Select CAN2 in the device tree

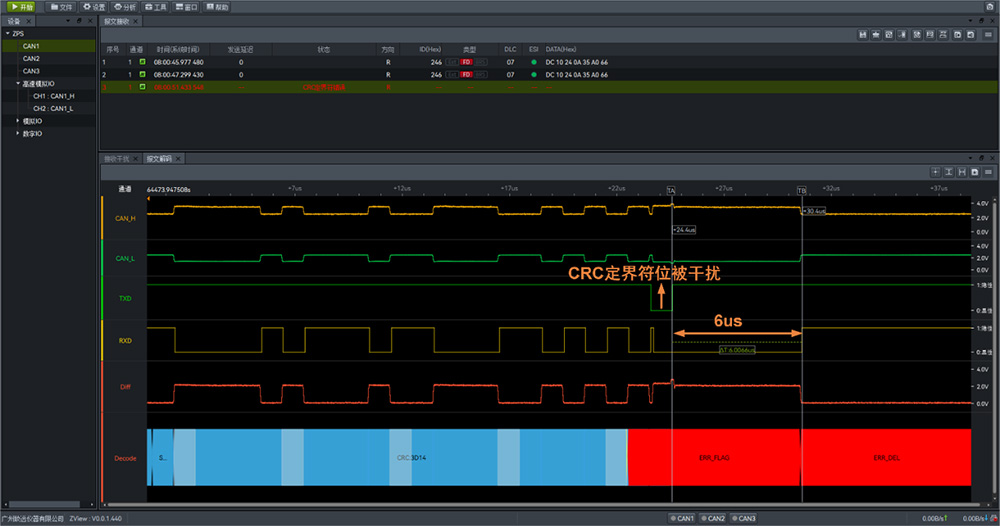[31, 58]
